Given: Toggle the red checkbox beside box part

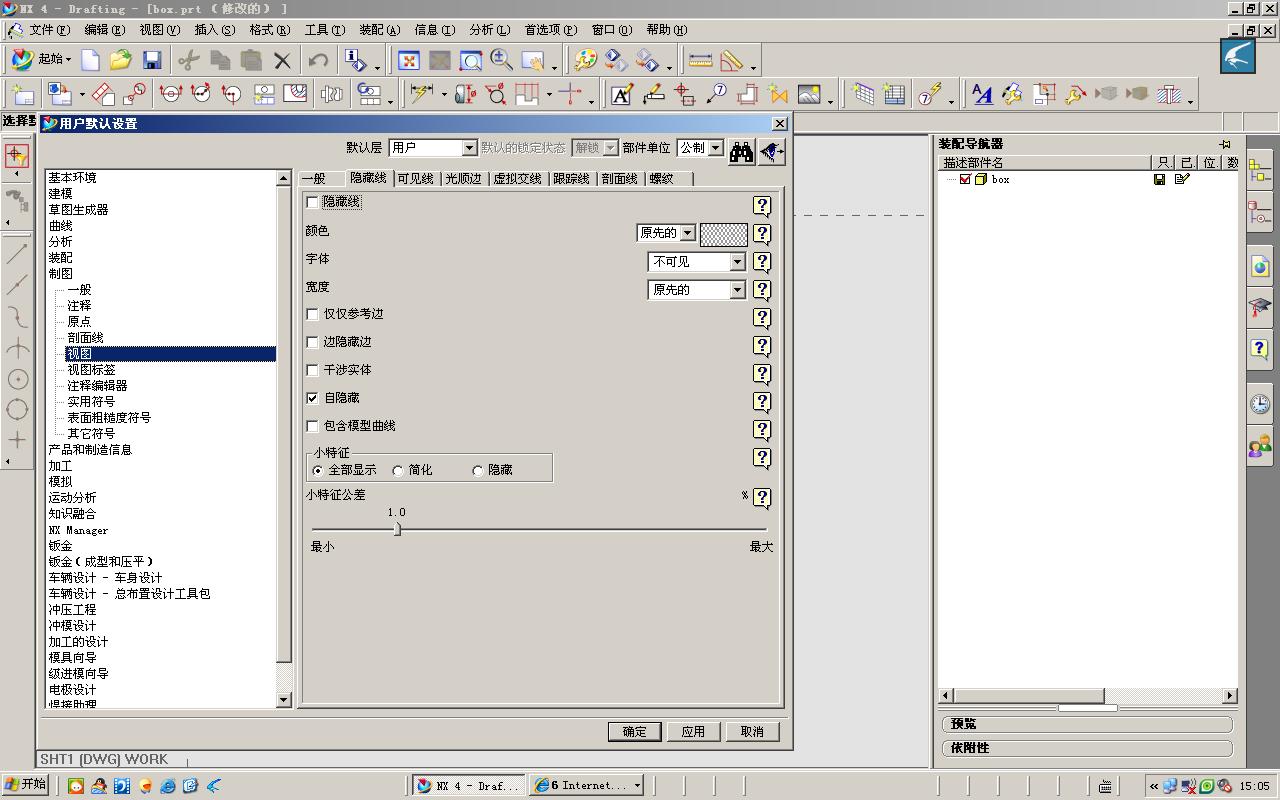Looking at the screenshot, I should [x=965, y=179].
